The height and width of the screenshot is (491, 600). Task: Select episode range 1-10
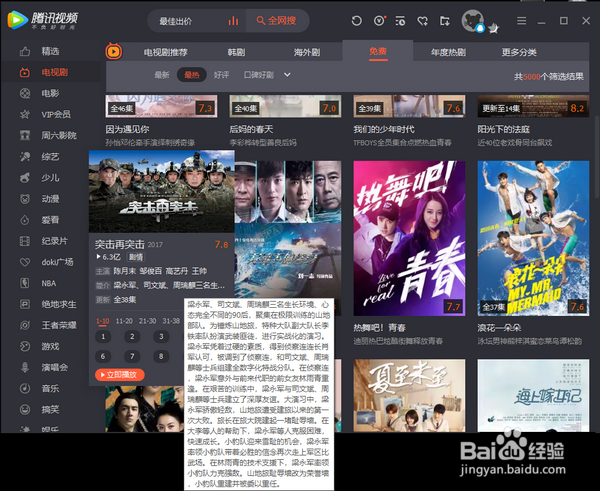(x=103, y=321)
